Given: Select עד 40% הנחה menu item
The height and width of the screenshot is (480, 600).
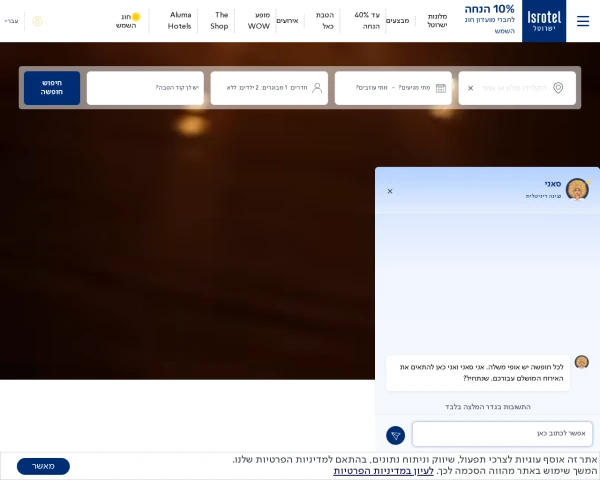Looking at the screenshot, I should (x=367, y=21).
